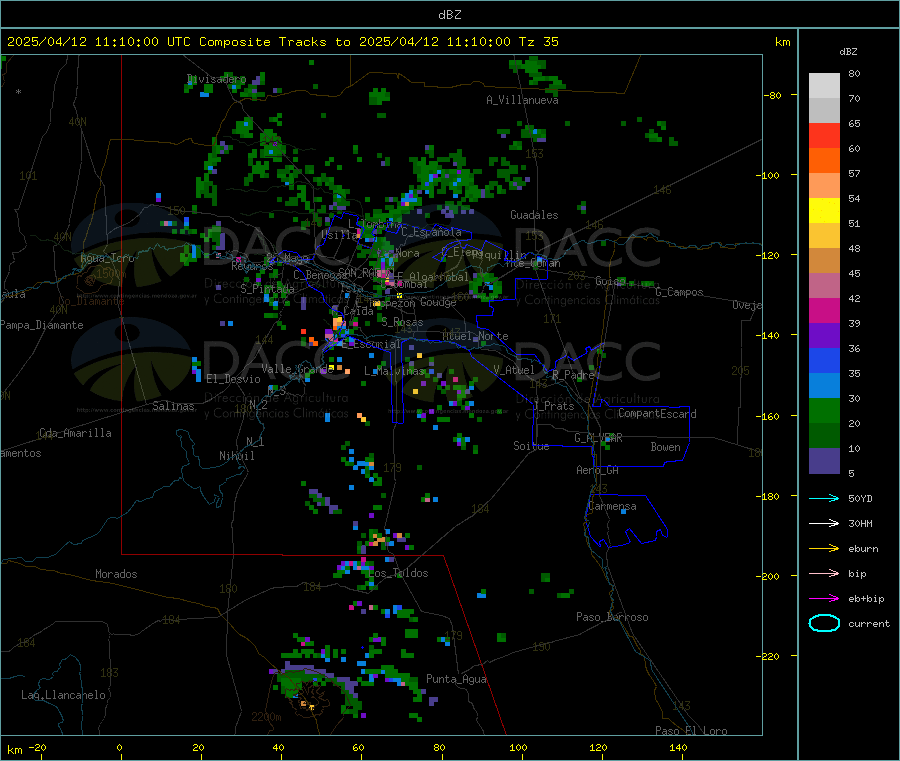
Task: Click the -220 km vertical axis tick
Action: point(770,656)
